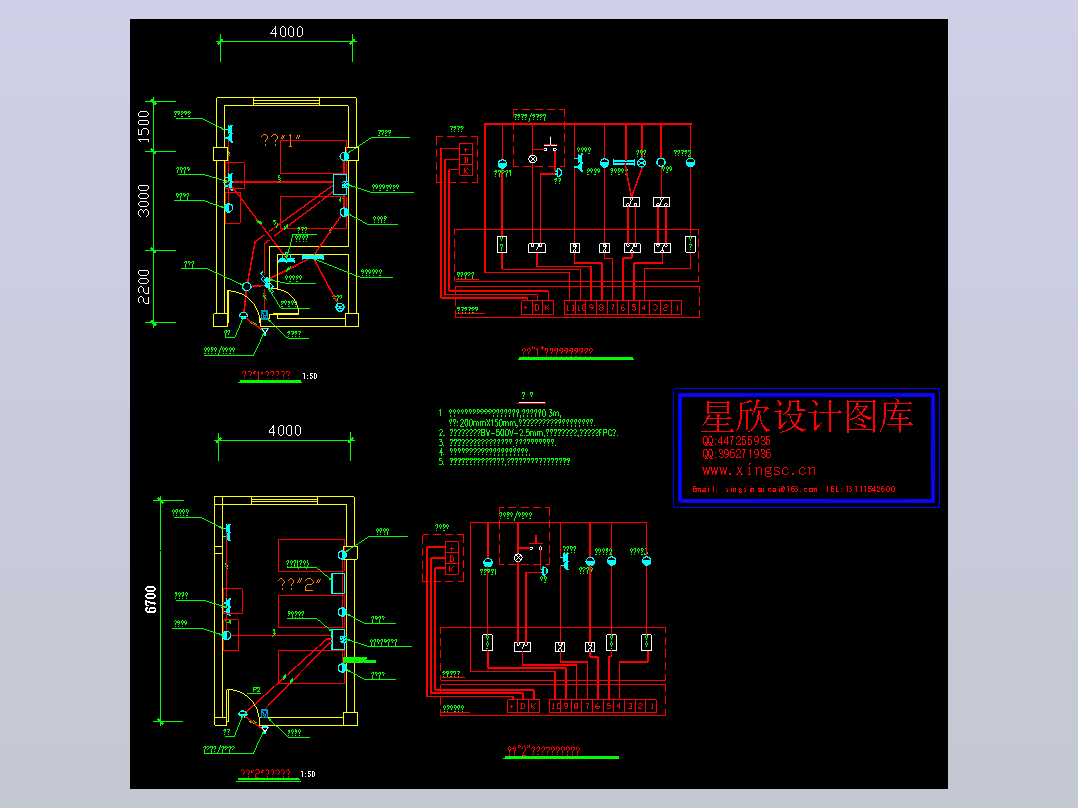Click the 4000 dimension above the lower plan
Screen dimensions: 1078x808
(x=285, y=430)
